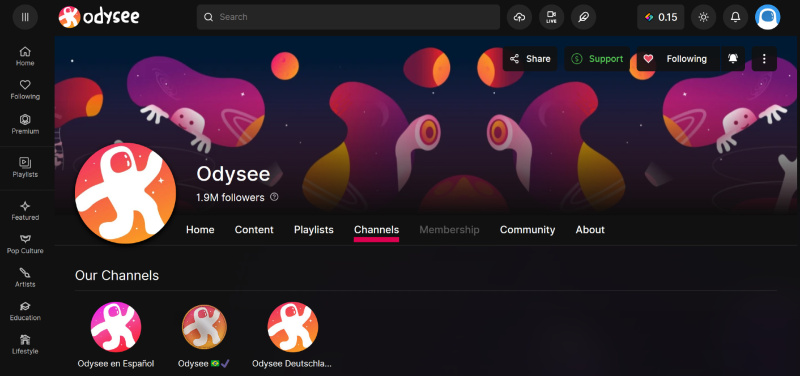Screen dimensions: 800x376
Task: Open Playlists in sidebar
Action: click(x=25, y=168)
